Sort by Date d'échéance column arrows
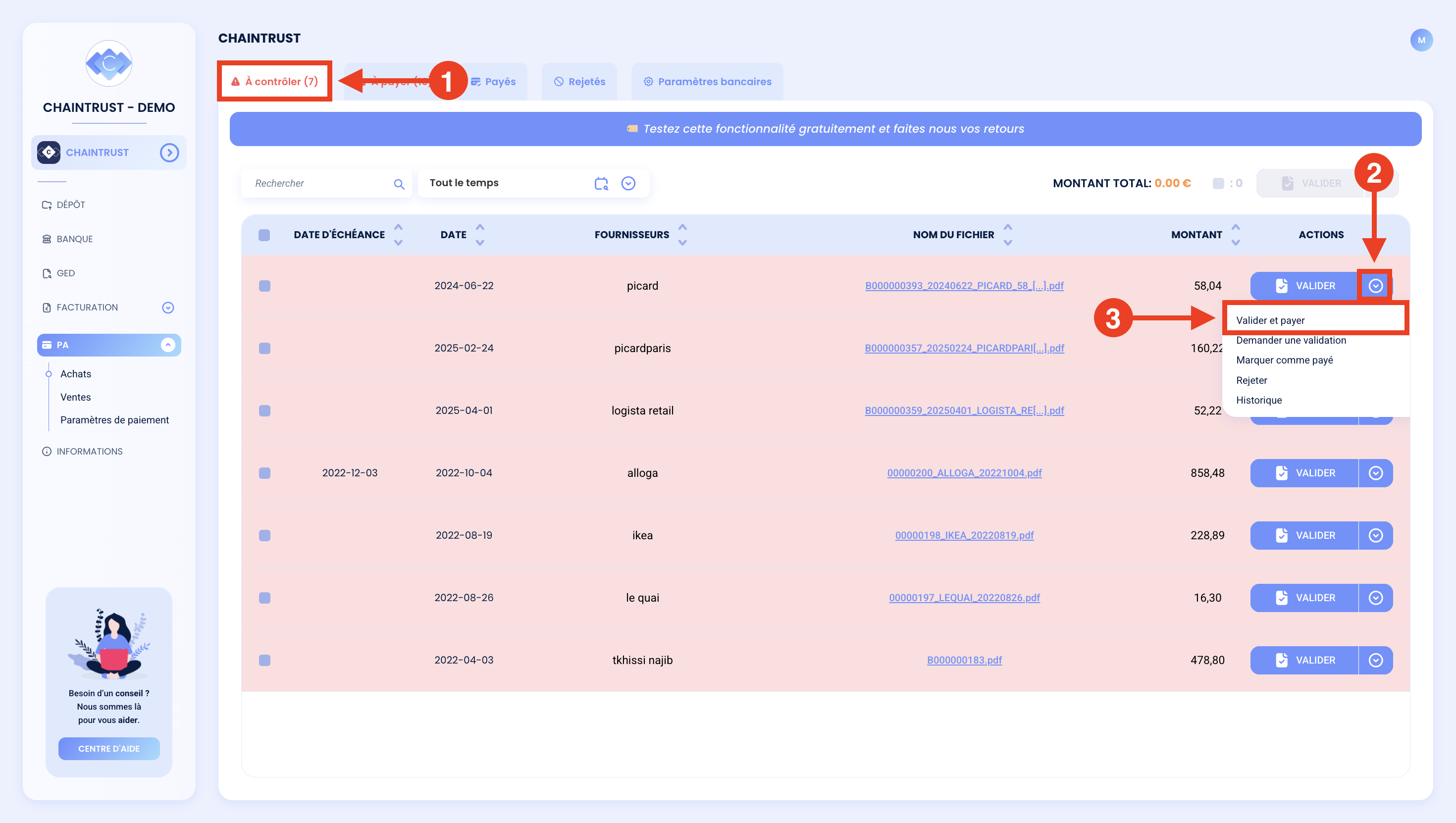 click(399, 235)
